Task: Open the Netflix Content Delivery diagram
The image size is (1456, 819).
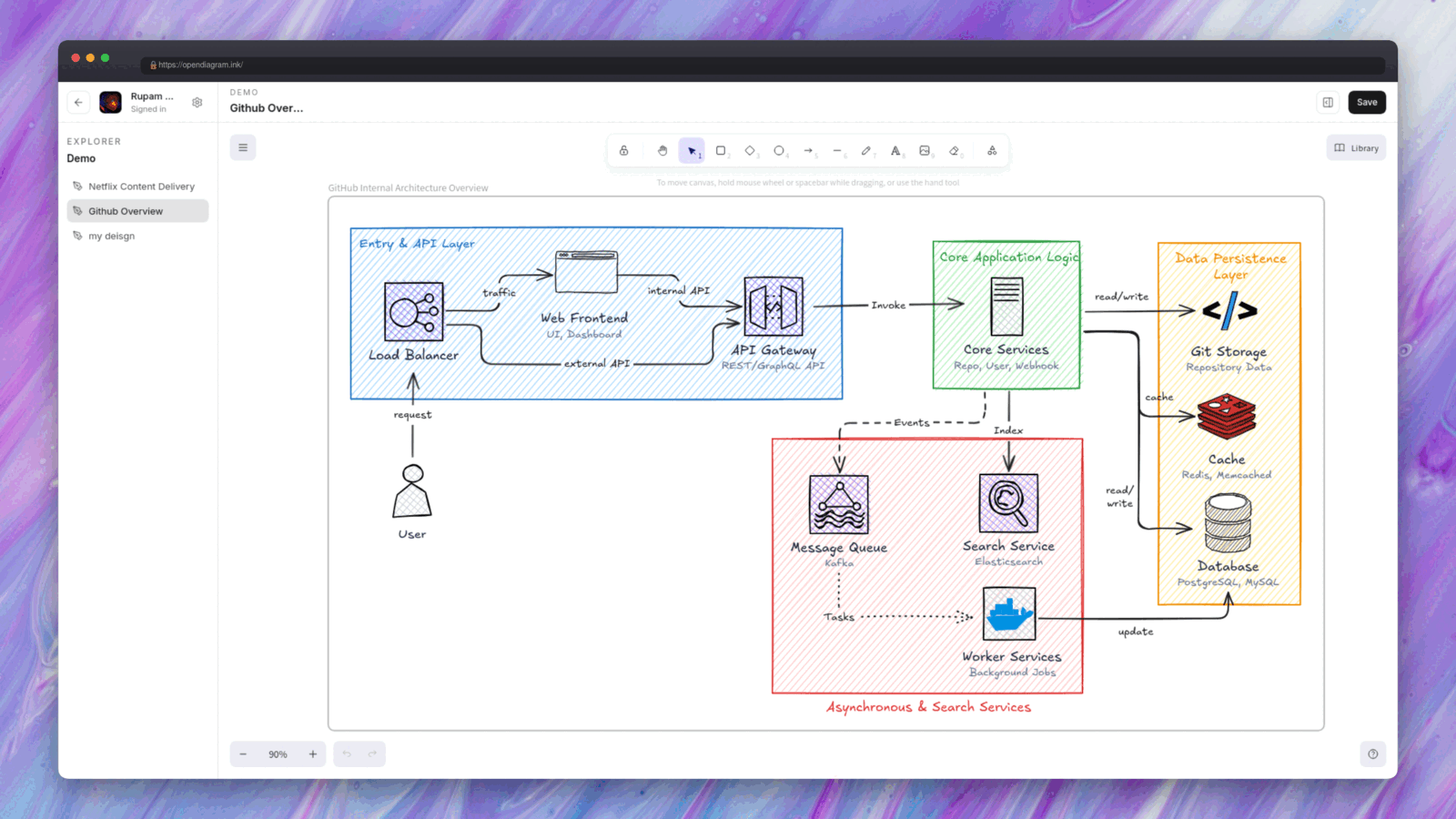Action: click(138, 187)
